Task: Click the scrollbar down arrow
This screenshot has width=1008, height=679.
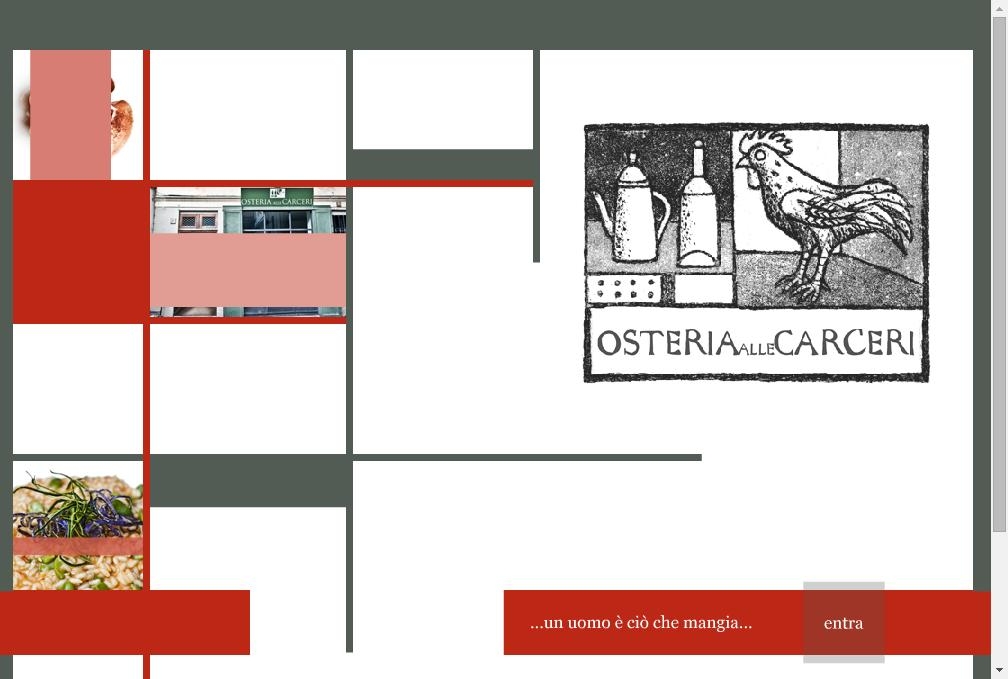Action: click(999, 671)
